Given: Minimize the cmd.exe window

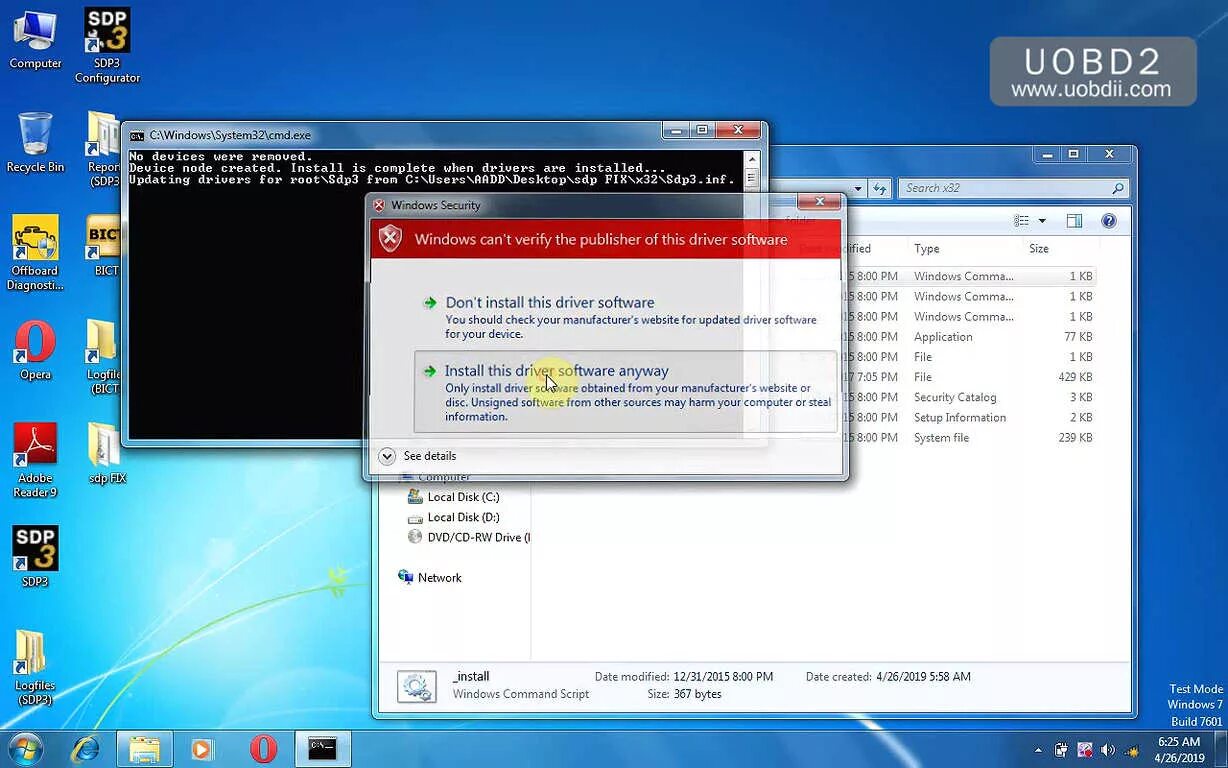Looking at the screenshot, I should point(675,130).
